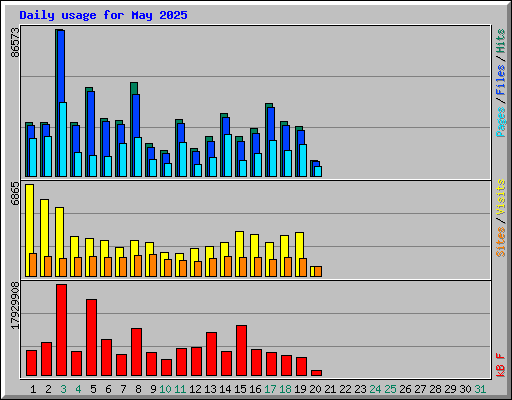Select the yellow Visits bar for day 1
The height and width of the screenshot is (400, 512).
(x=29, y=219)
